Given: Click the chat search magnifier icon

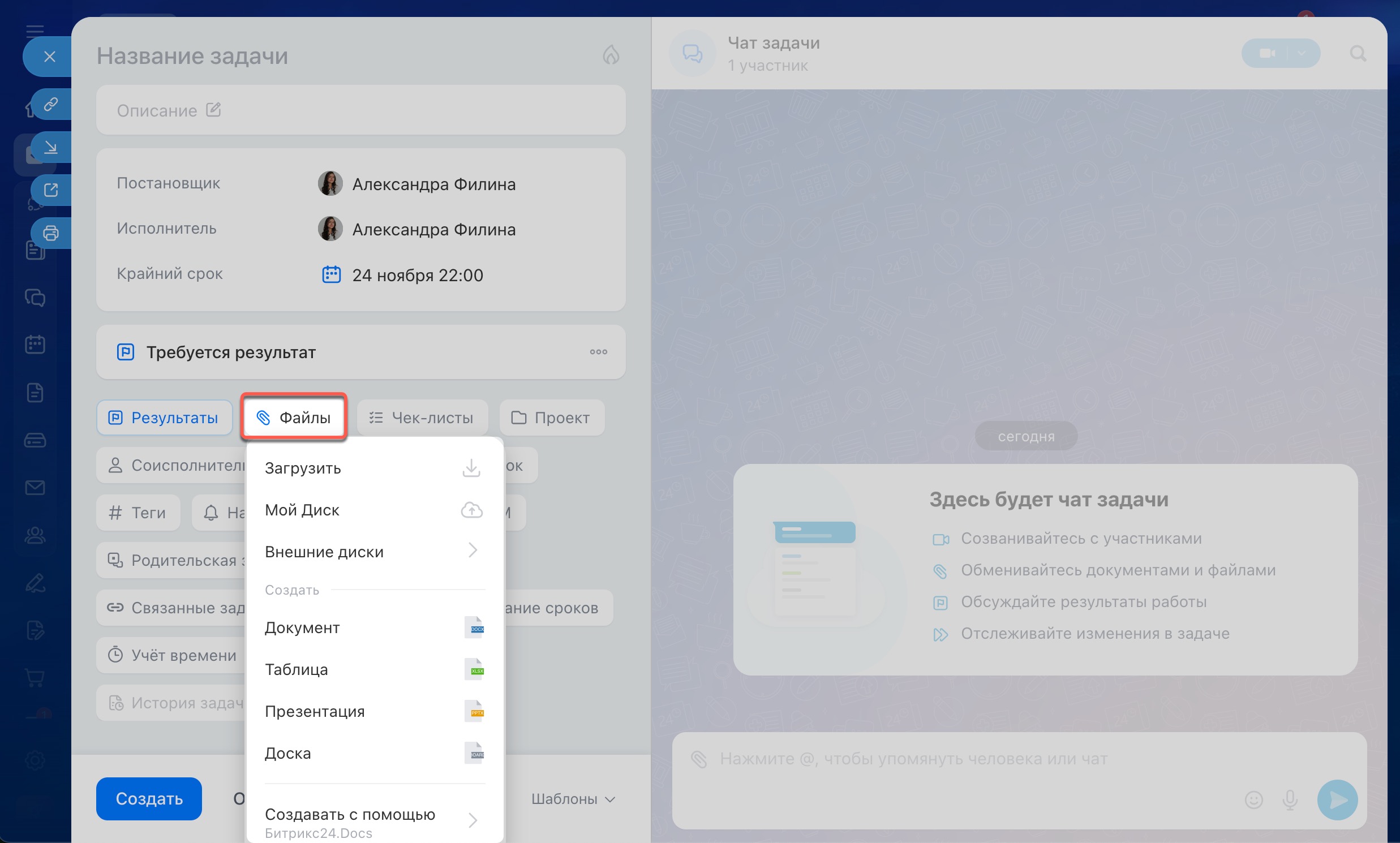Looking at the screenshot, I should [1358, 54].
